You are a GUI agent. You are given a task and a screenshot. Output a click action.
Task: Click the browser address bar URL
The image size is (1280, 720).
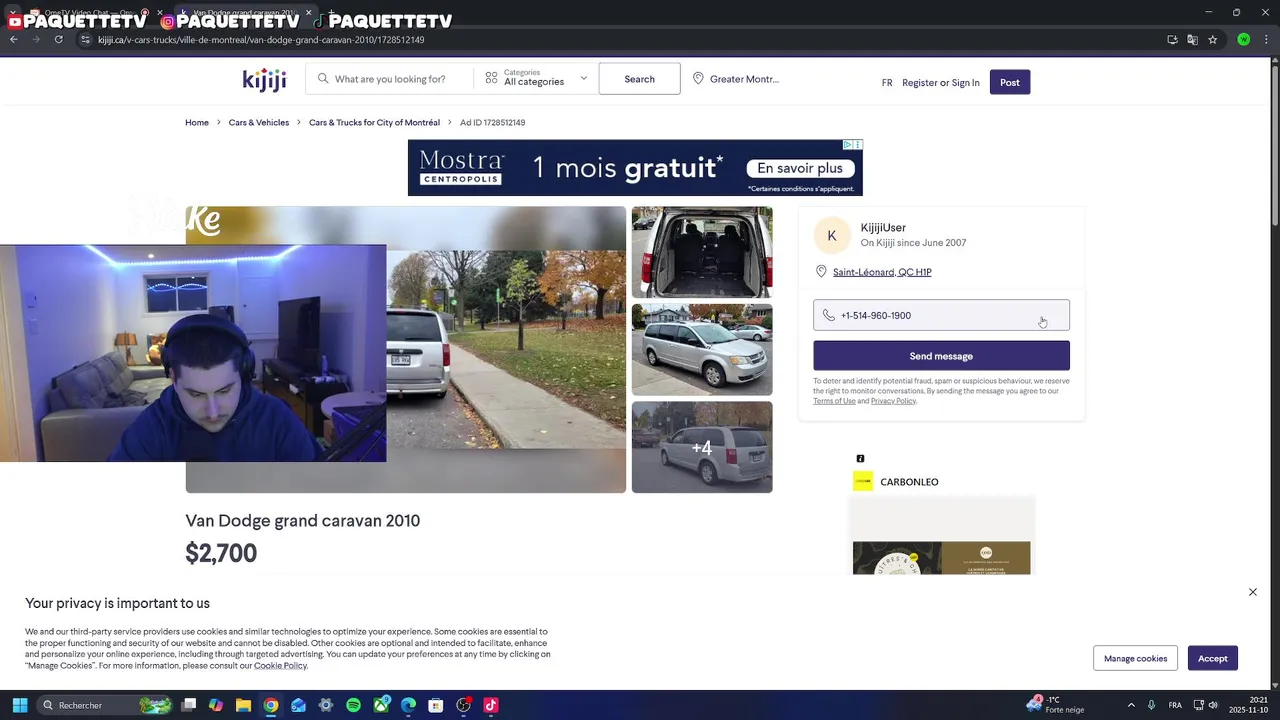coord(261,40)
